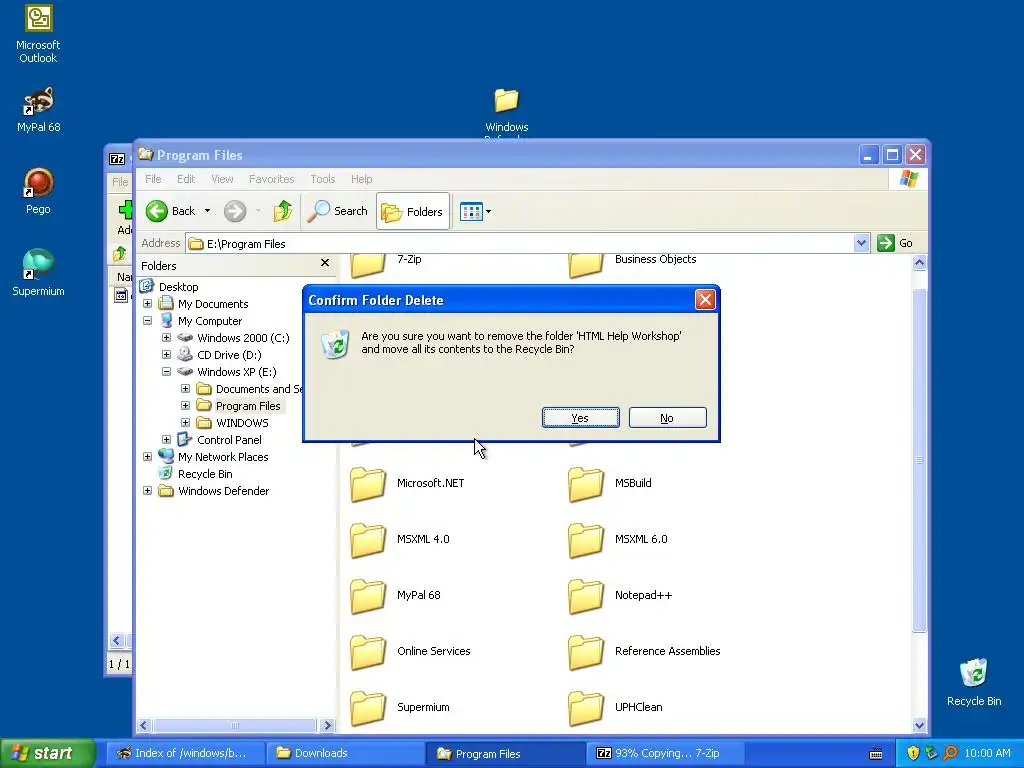Click the Go button beside address bar

[895, 243]
